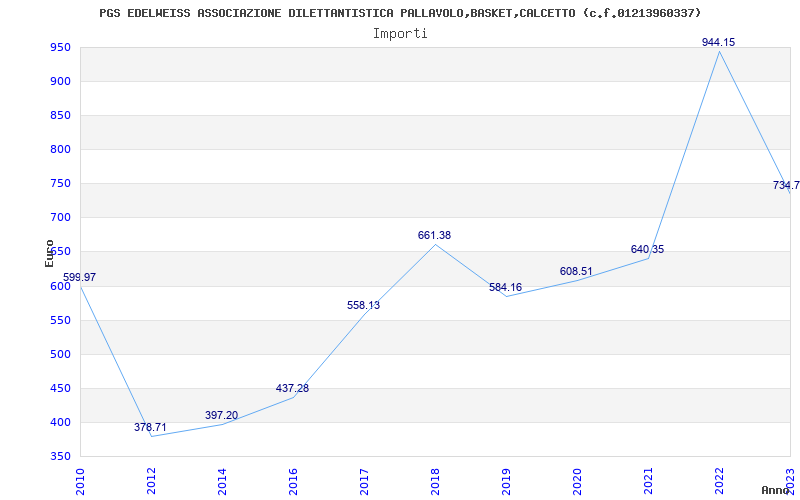This screenshot has height=500, width=800.
Task: Click the 437.28 value label
Action: [292, 388]
